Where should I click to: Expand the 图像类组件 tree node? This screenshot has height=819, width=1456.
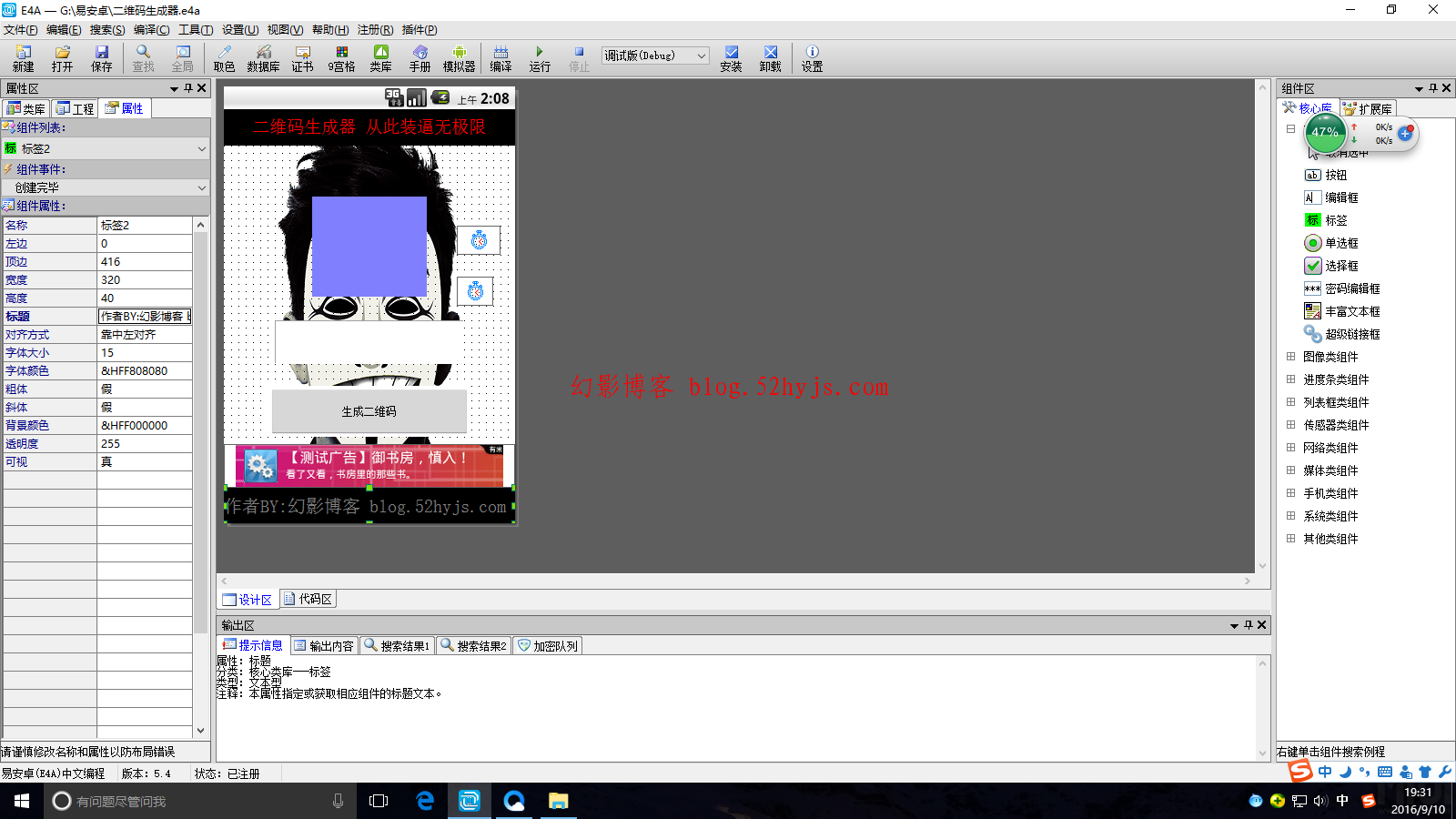(1290, 357)
